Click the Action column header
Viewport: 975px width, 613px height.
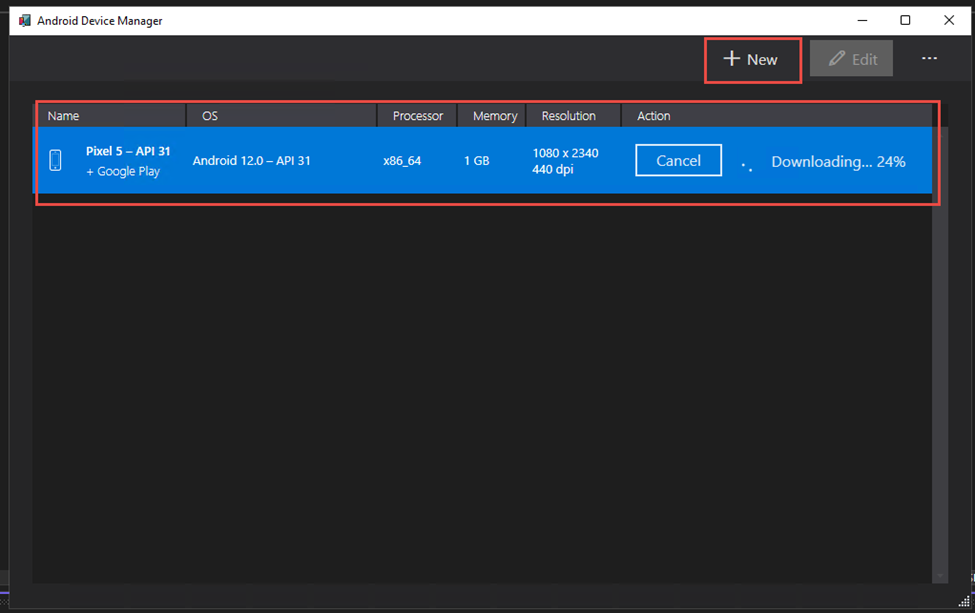(x=653, y=116)
